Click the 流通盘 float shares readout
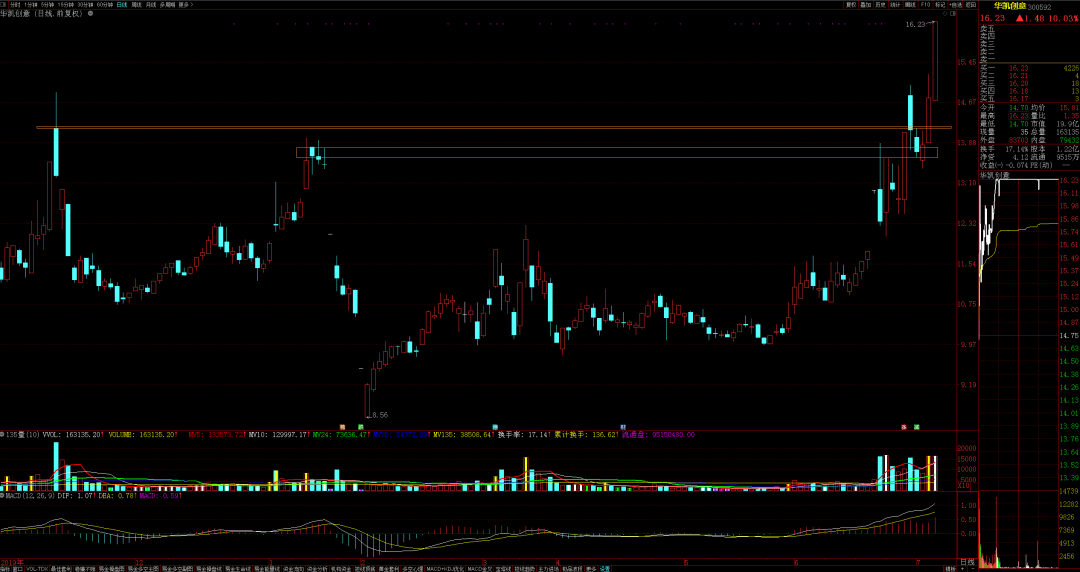1080x572 pixels. [658, 435]
